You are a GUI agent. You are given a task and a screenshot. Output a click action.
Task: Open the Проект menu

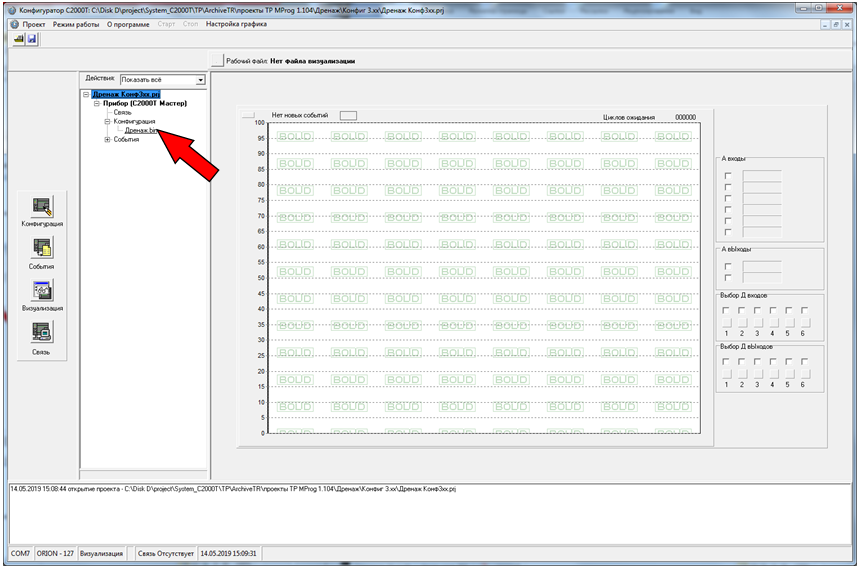34,23
